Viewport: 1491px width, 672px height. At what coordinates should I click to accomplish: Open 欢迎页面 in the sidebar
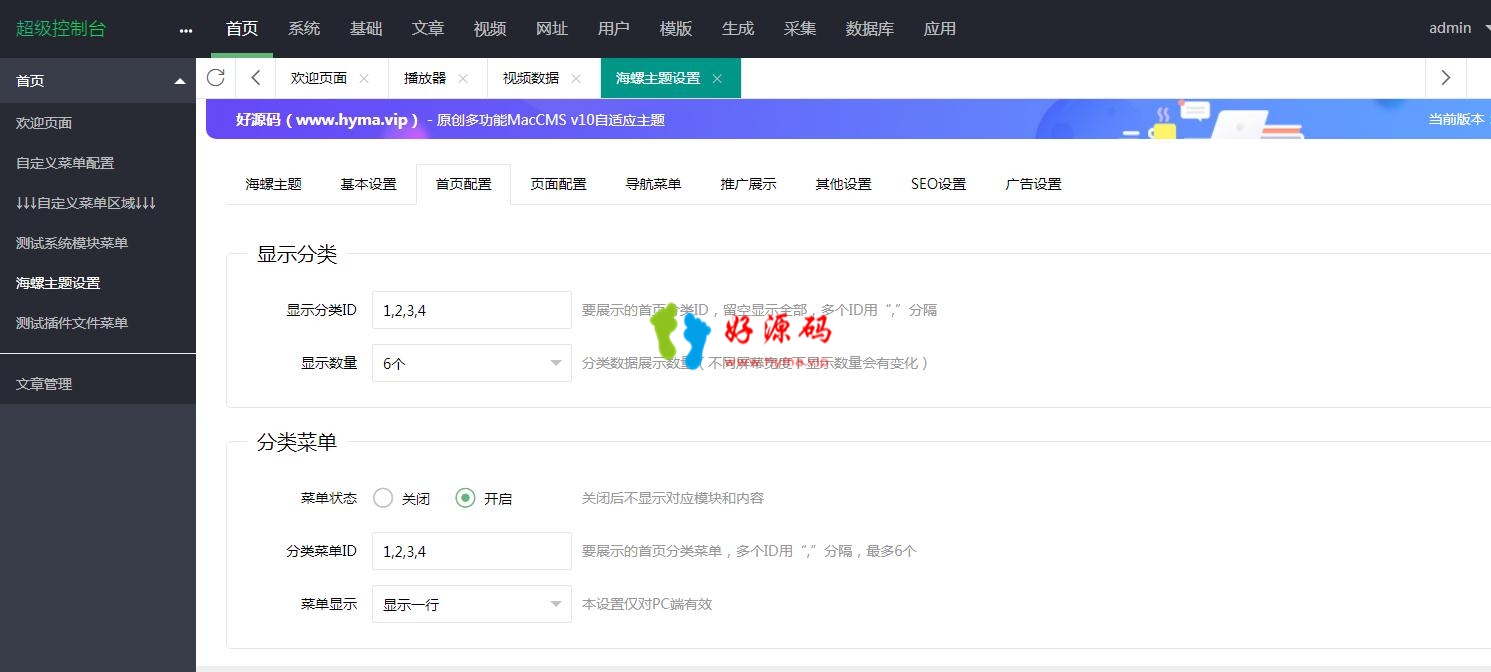point(98,123)
